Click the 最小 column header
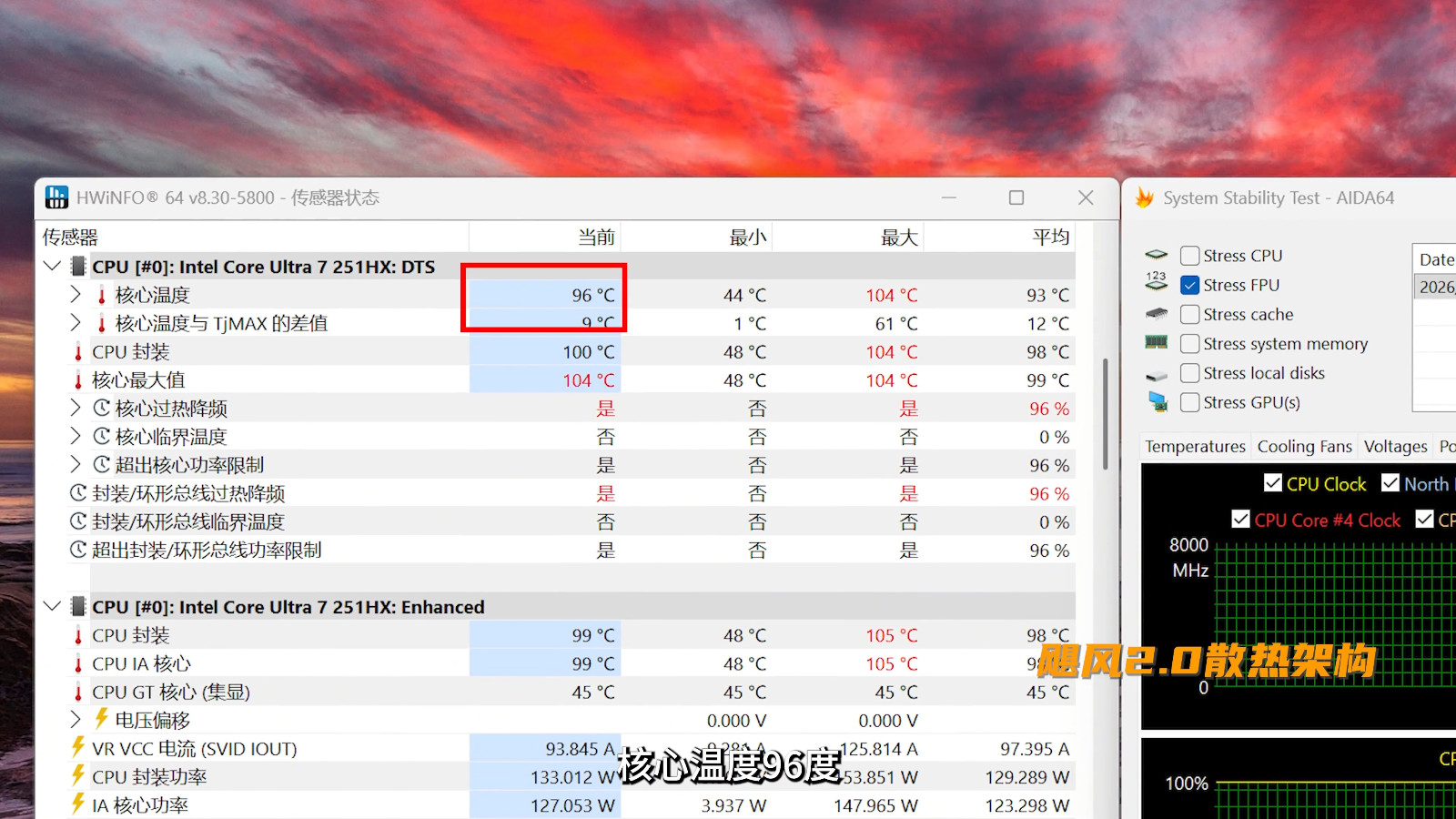This screenshot has height=819, width=1456. coord(696,238)
